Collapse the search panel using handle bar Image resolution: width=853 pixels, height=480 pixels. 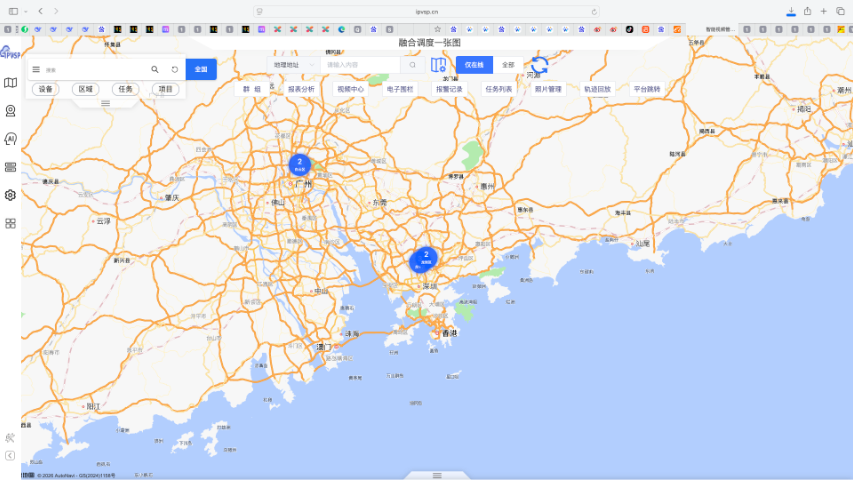[105, 103]
